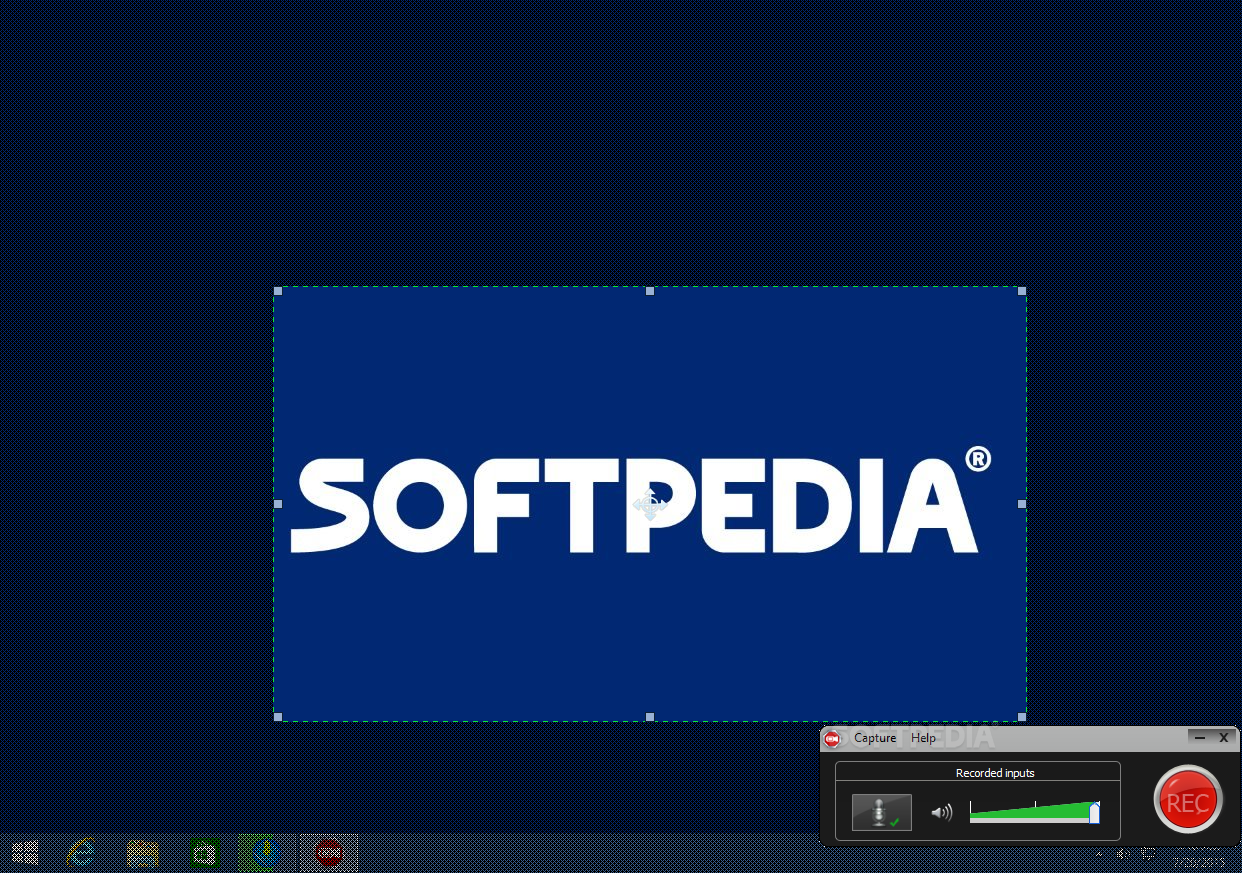Minimize the recorder panel
Screen dimensions: 1242x873
coord(1200,737)
